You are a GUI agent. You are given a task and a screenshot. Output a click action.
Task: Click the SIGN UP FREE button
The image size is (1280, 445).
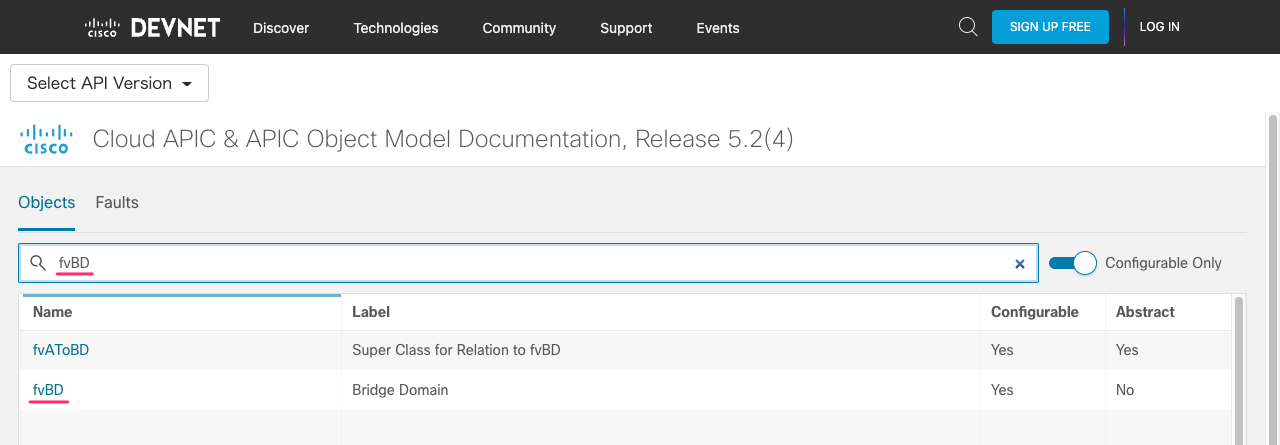1050,27
